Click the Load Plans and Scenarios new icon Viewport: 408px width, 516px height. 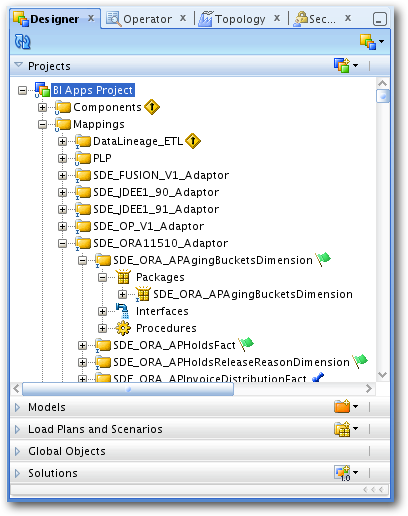pos(342,429)
